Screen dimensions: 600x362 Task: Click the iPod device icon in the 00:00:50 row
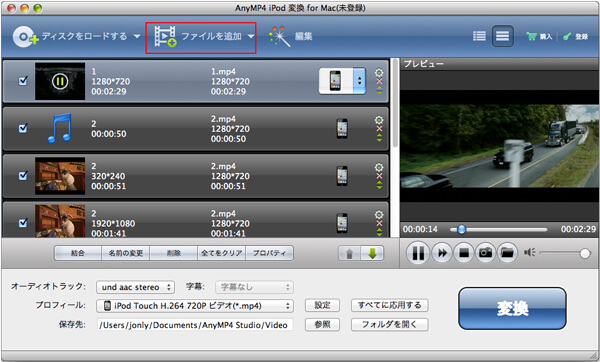[x=342, y=129]
